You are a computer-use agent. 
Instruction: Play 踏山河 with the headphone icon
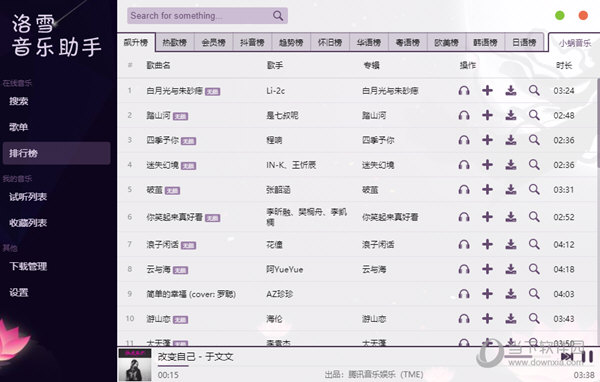[464, 115]
